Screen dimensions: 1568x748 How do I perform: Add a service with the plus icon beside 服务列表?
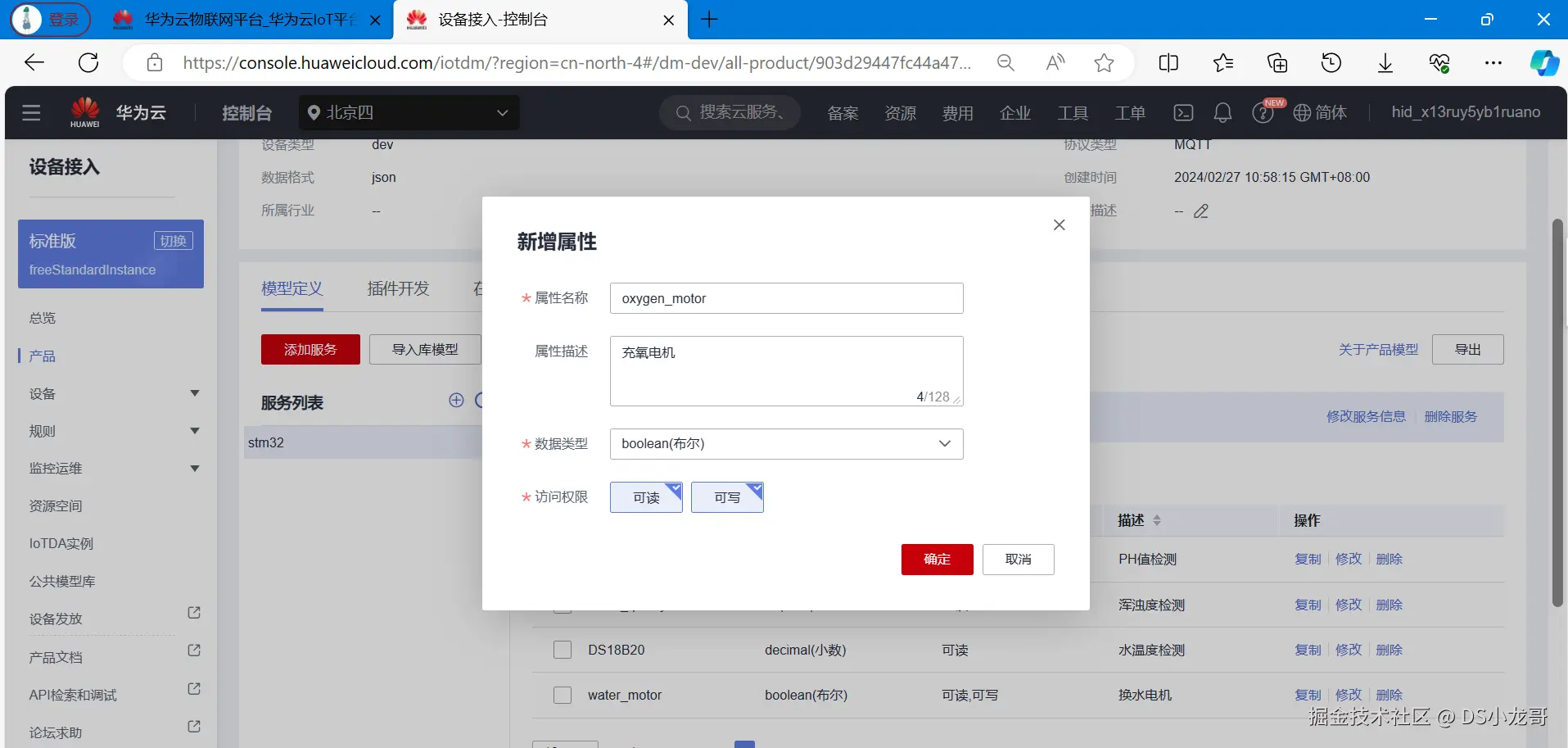pyautogui.click(x=456, y=400)
